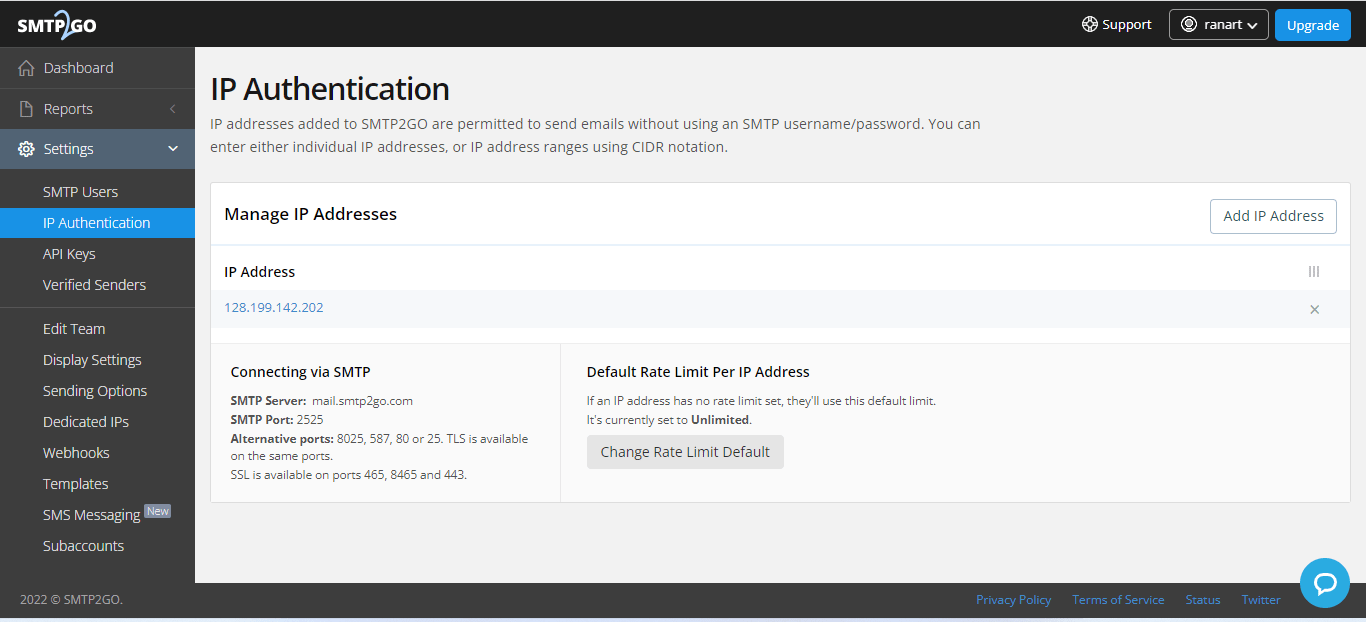Image resolution: width=1366 pixels, height=622 pixels.
Task: Open Twitter footer link
Action: [1261, 600]
